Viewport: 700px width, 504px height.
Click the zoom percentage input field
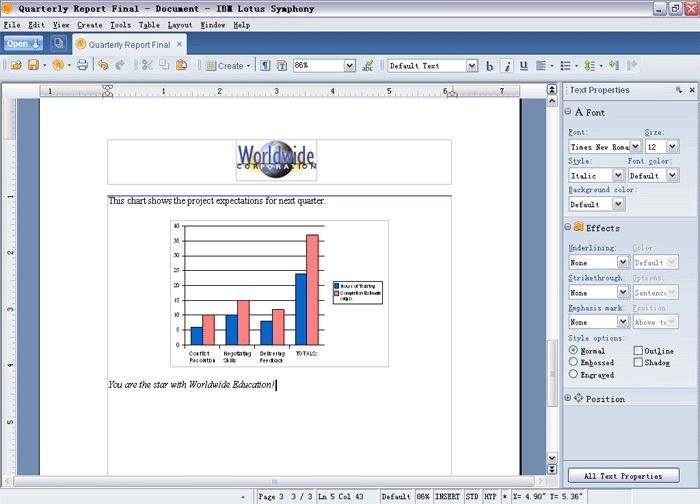click(319, 65)
